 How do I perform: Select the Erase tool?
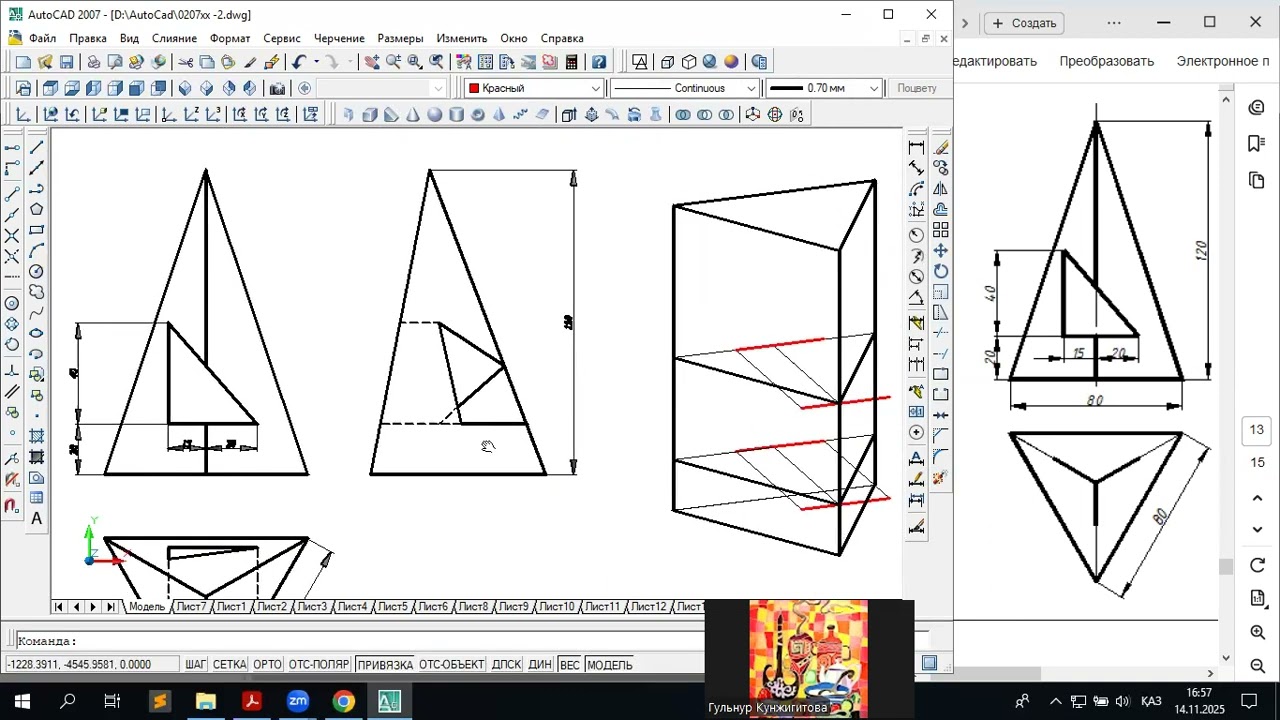[x=941, y=148]
